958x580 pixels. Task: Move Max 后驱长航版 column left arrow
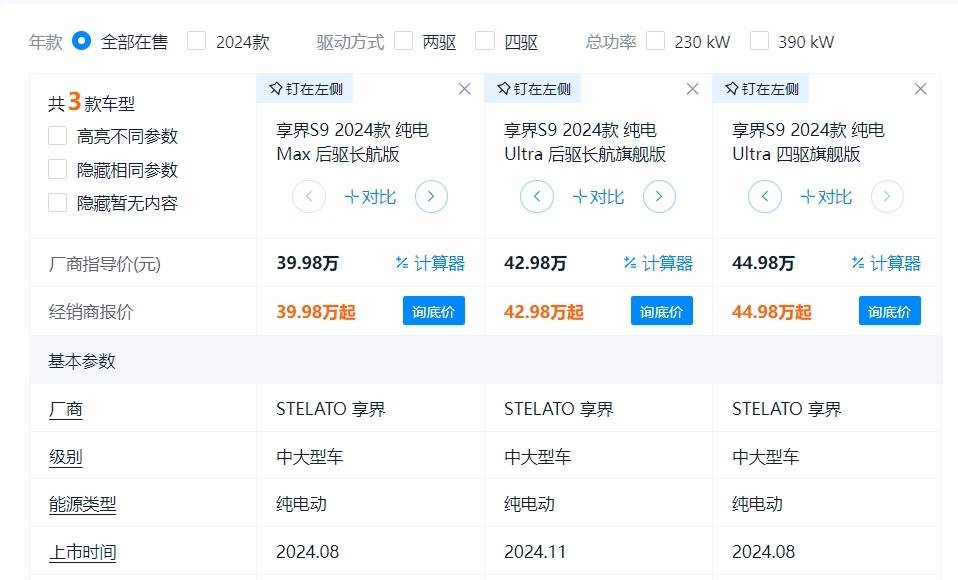click(x=309, y=197)
